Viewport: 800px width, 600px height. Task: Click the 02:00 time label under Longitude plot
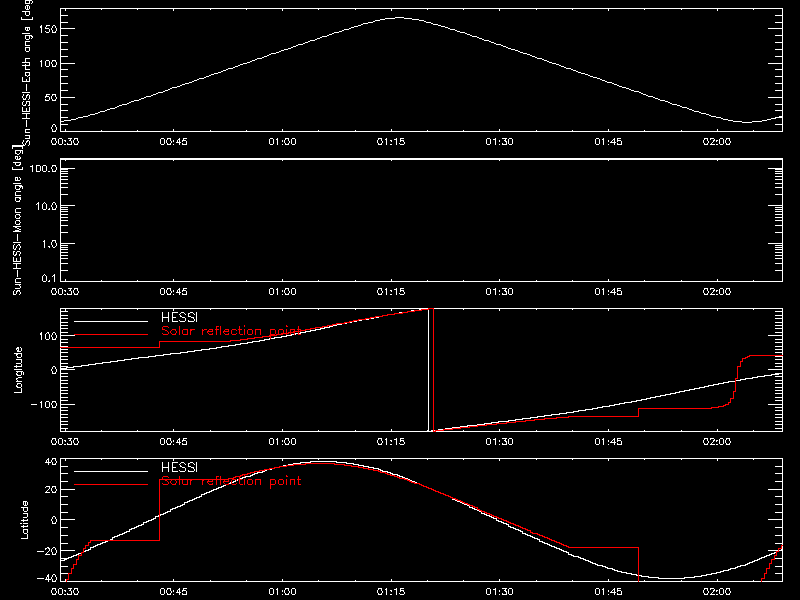(x=717, y=442)
